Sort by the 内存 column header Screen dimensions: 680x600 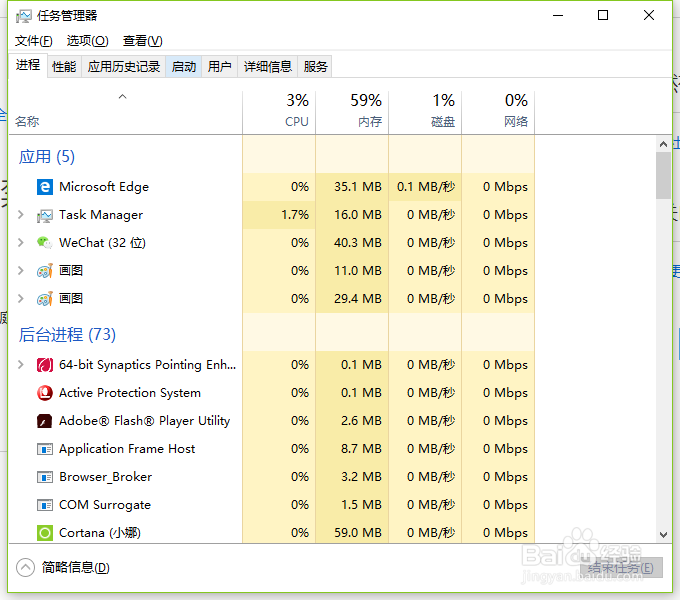(x=352, y=112)
